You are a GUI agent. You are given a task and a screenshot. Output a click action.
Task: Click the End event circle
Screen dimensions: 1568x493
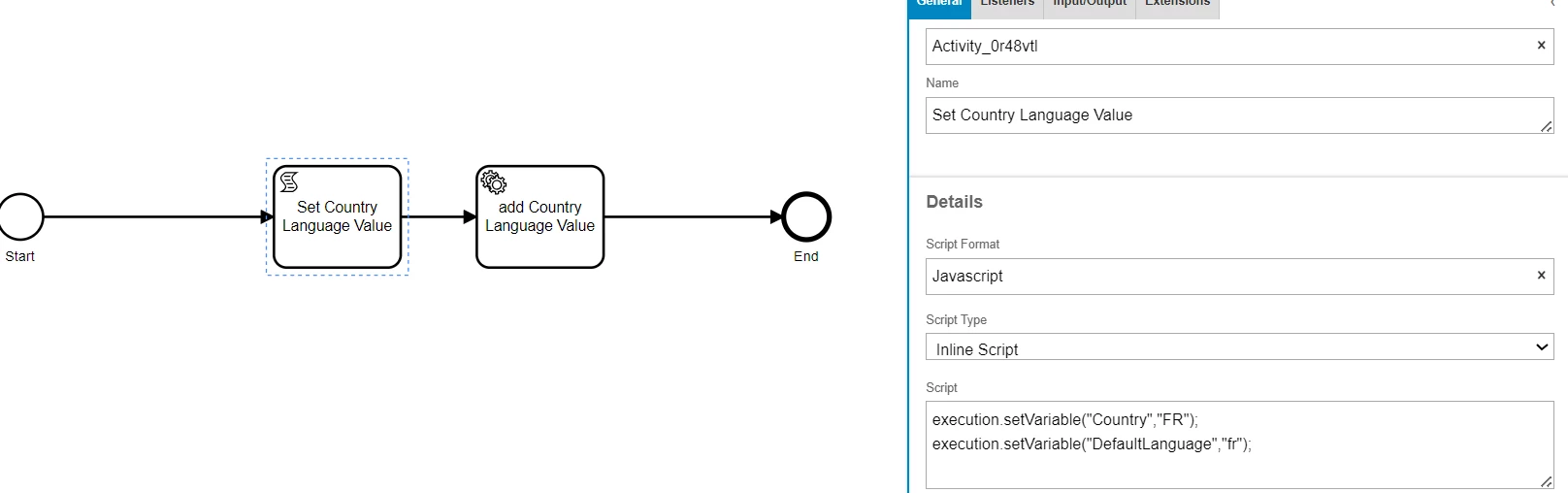[x=806, y=216]
